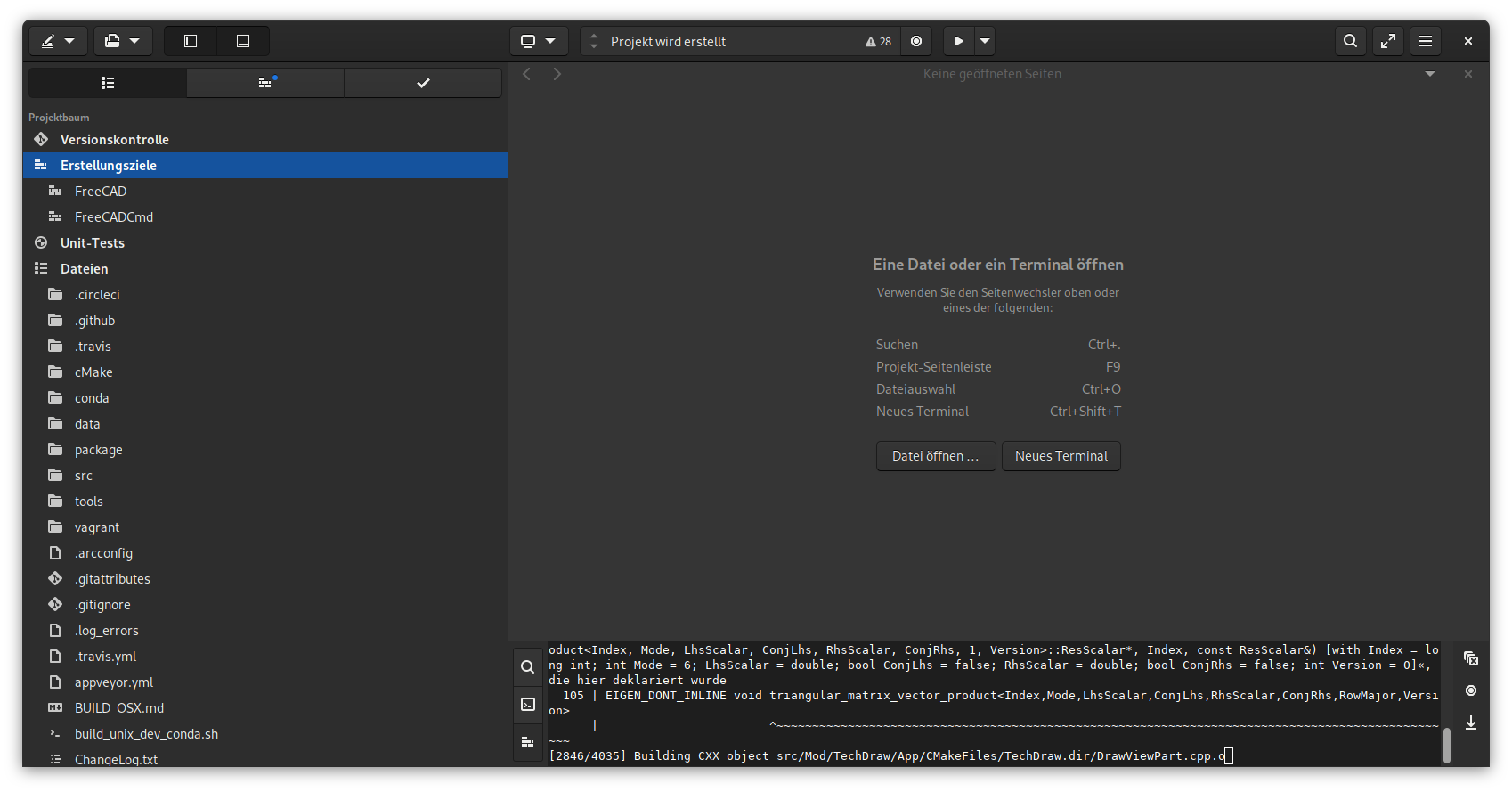This screenshot has height=792, width=1512.
Task: Open the tools folder
Action: click(265, 502)
